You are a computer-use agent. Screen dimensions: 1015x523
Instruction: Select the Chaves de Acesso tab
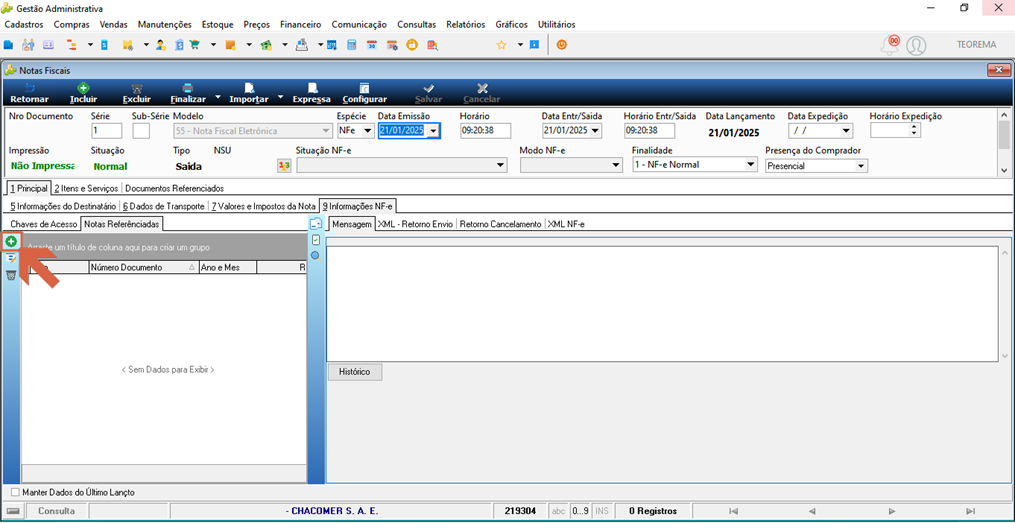coord(43,224)
